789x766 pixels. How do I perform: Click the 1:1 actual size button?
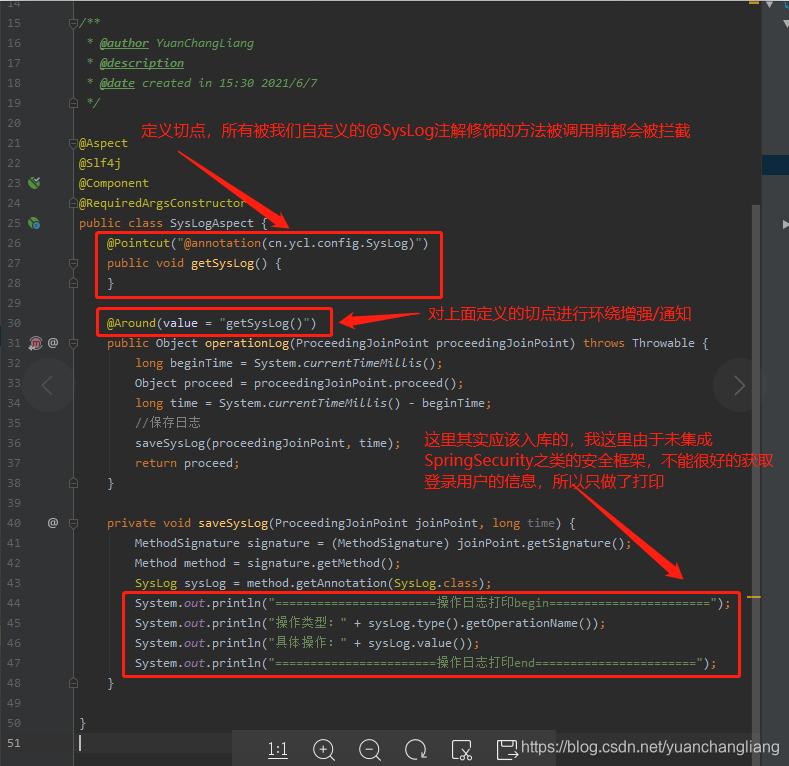(277, 749)
